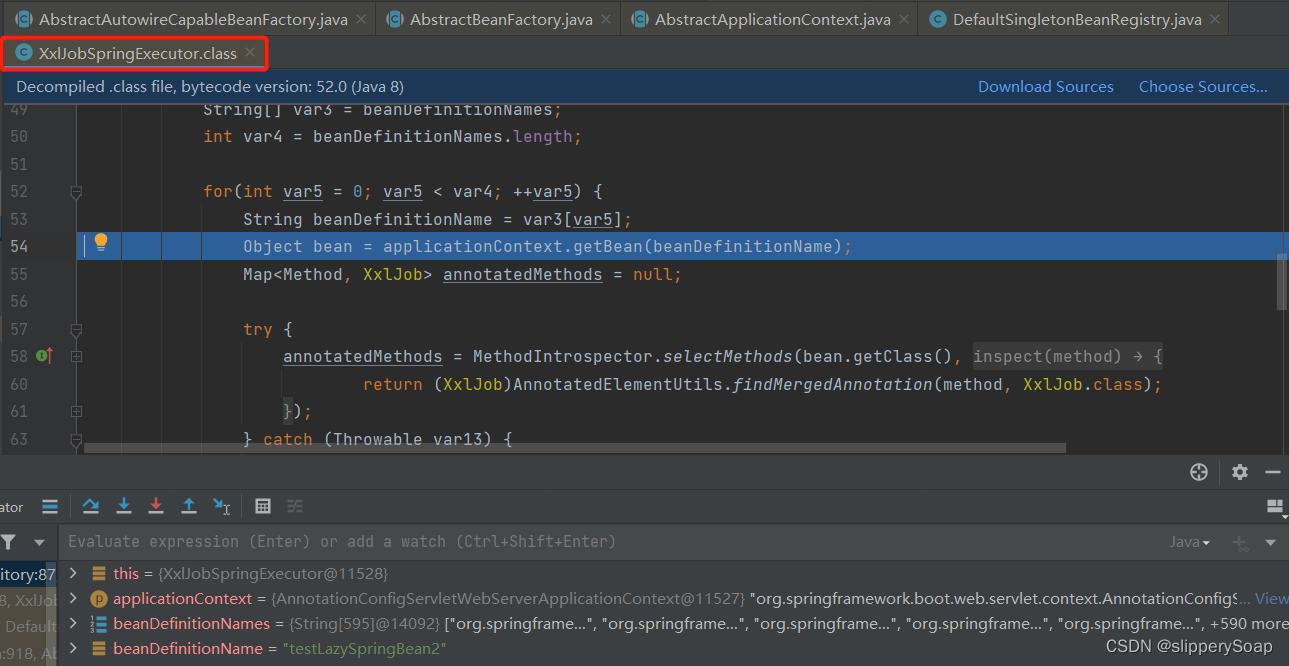Close the AbstractAutowireCapableBeanFactory.java tab
This screenshot has height=666, width=1289.
pyautogui.click(x=361, y=19)
